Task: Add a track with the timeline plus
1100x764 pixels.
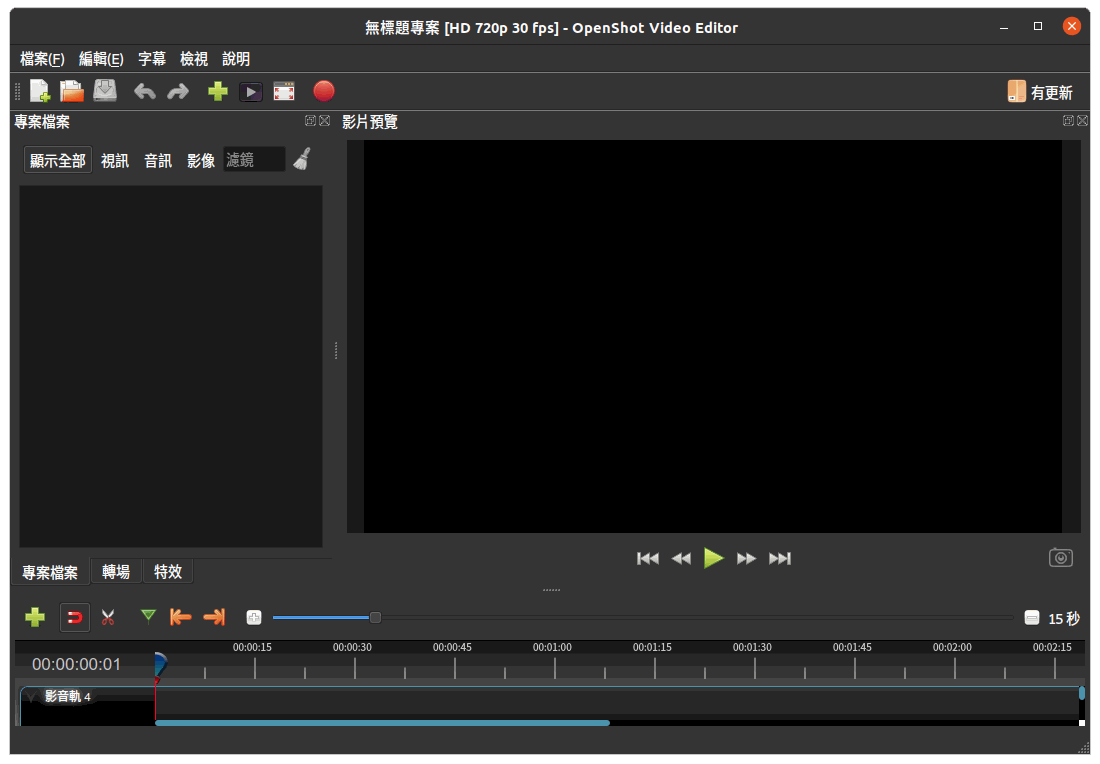Action: [34, 617]
